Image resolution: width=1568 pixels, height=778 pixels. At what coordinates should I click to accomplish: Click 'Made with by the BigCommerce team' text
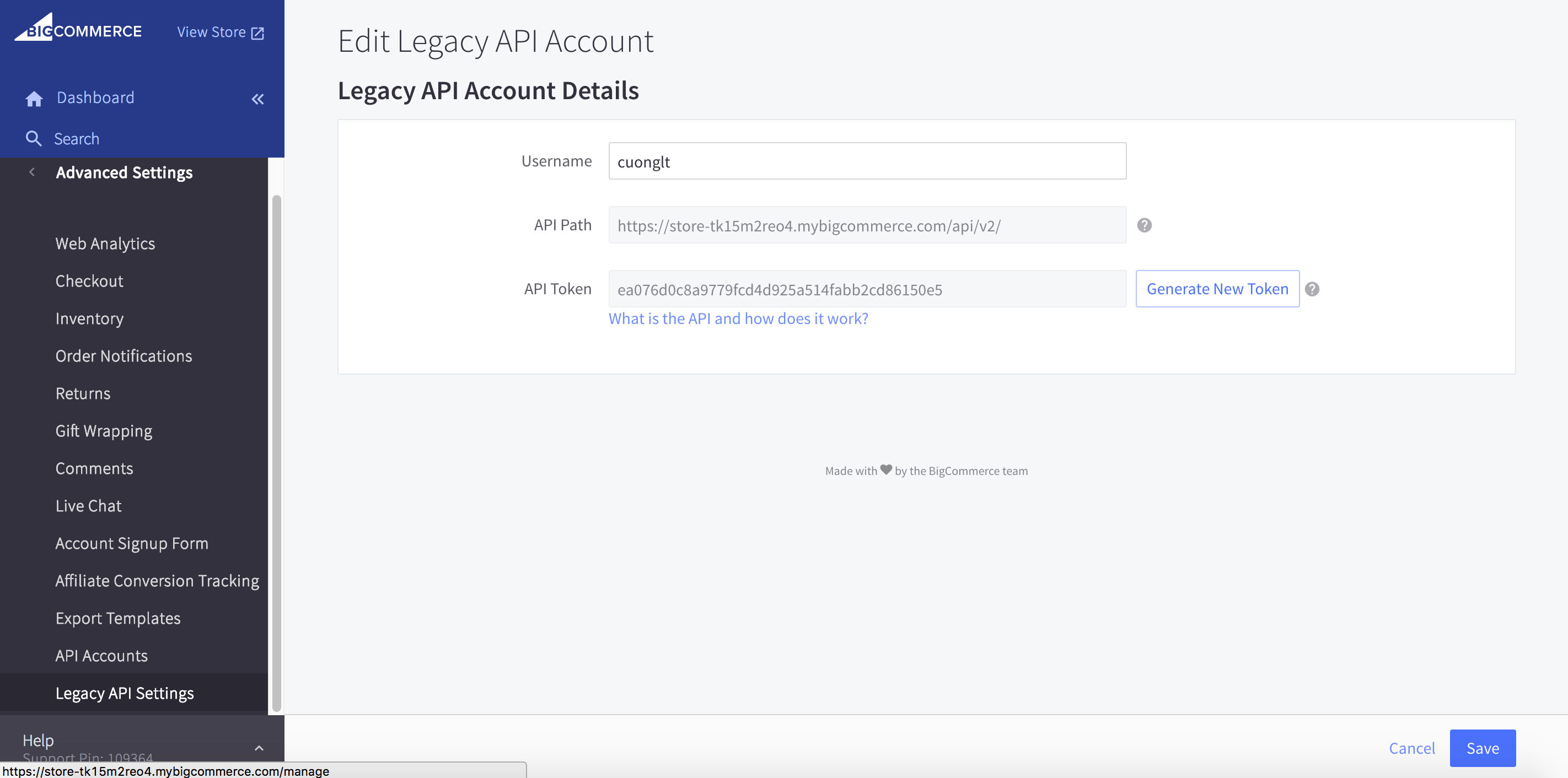(x=926, y=471)
